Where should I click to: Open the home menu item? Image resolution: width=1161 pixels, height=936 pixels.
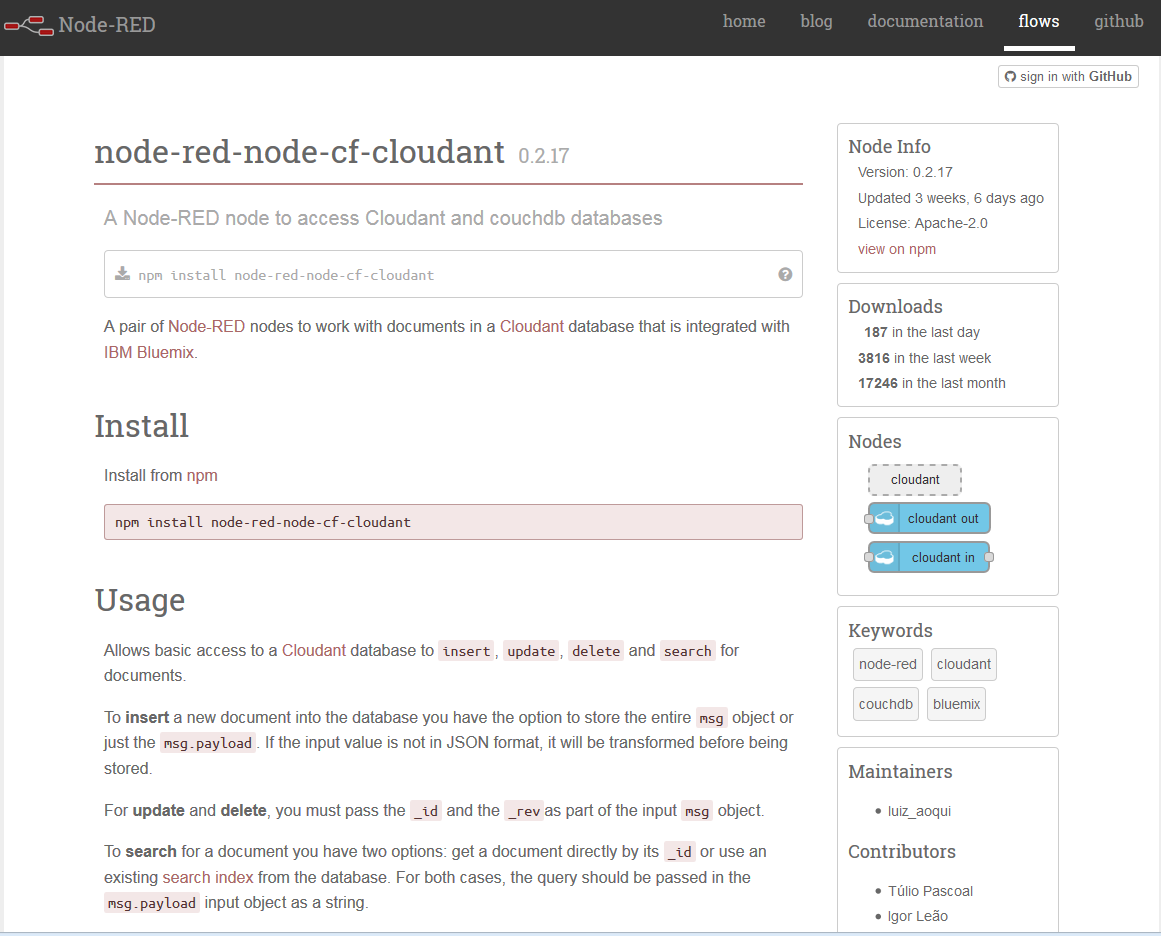click(744, 21)
